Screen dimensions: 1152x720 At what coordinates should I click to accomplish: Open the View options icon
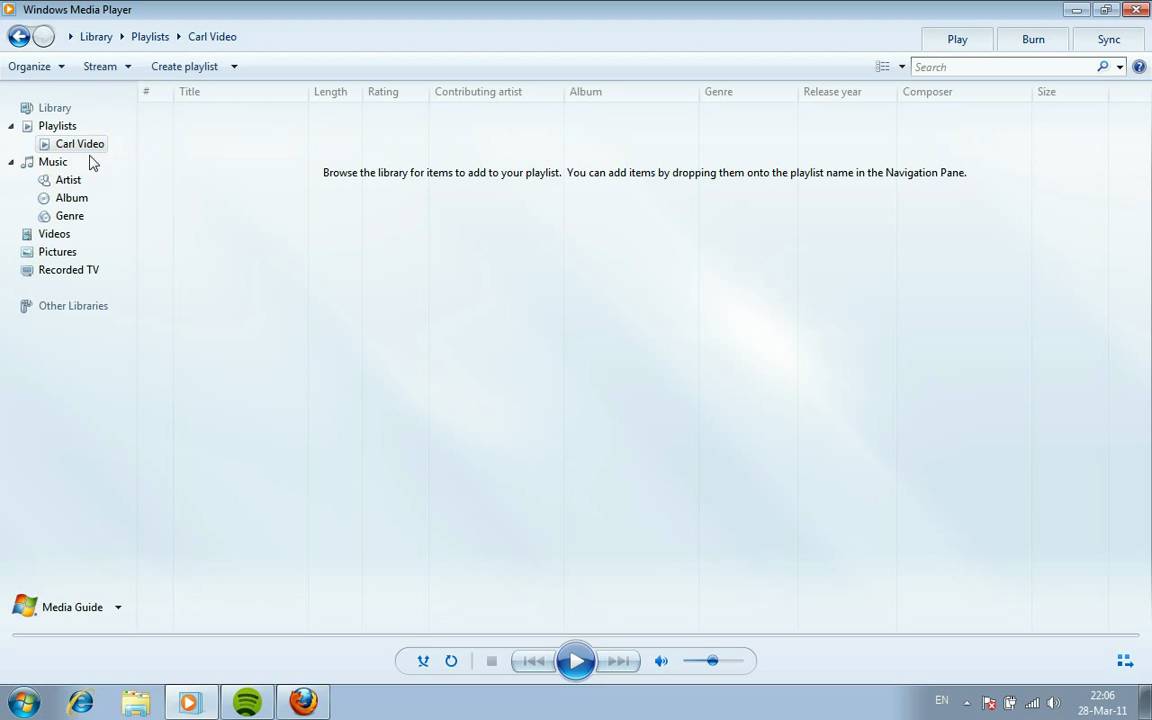882,67
